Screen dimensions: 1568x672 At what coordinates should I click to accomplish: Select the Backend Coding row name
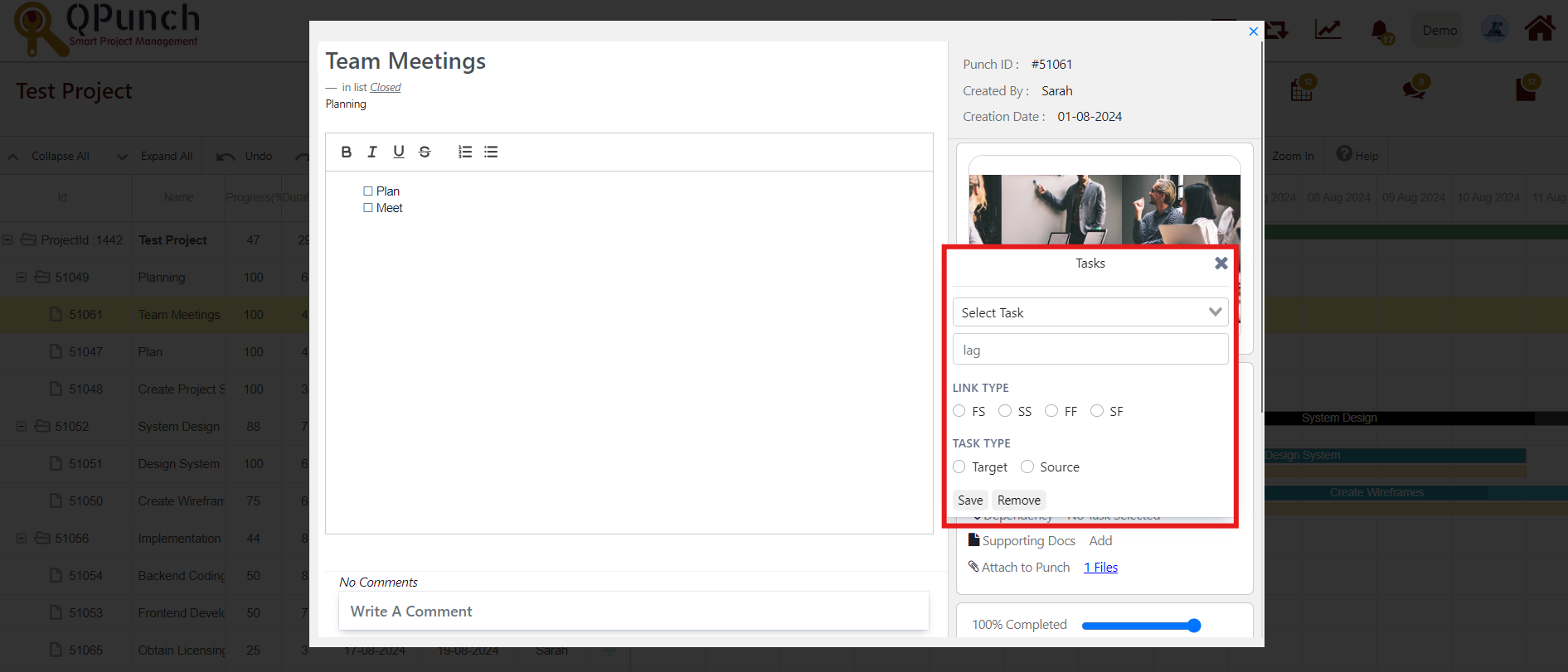(181, 575)
